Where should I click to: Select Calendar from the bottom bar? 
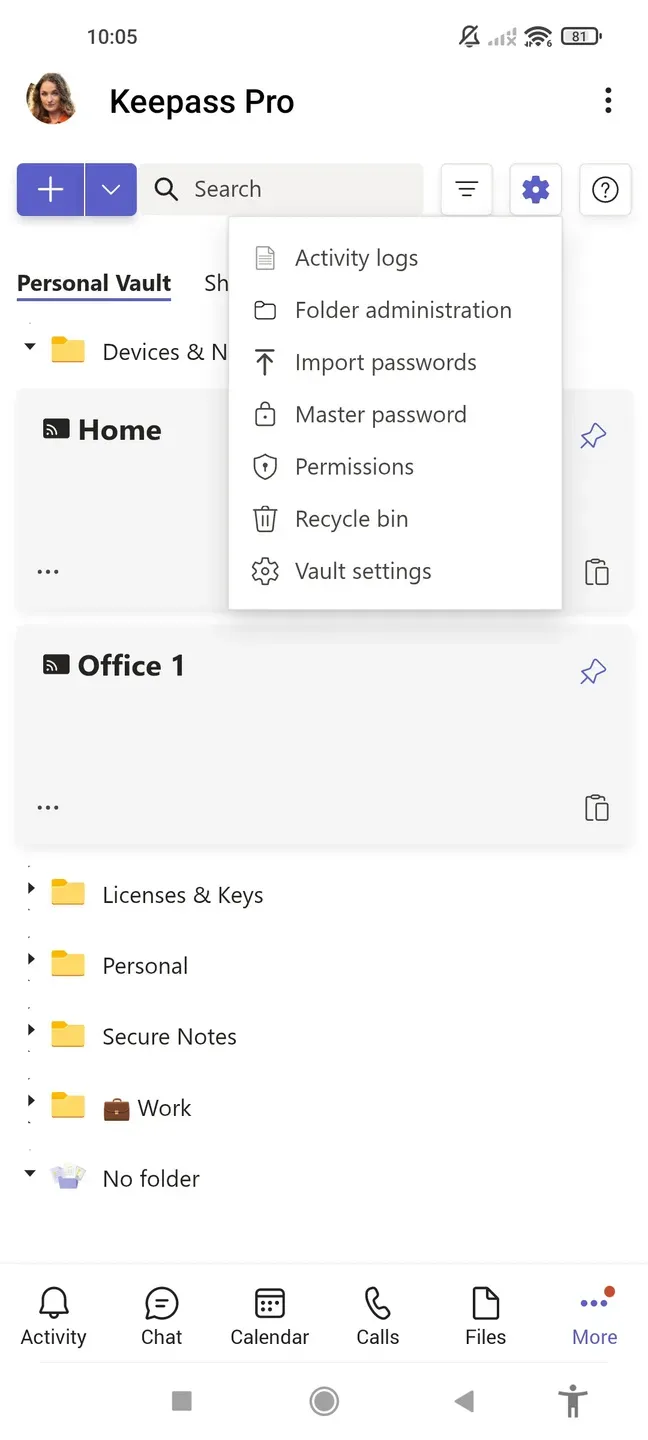point(269,1316)
